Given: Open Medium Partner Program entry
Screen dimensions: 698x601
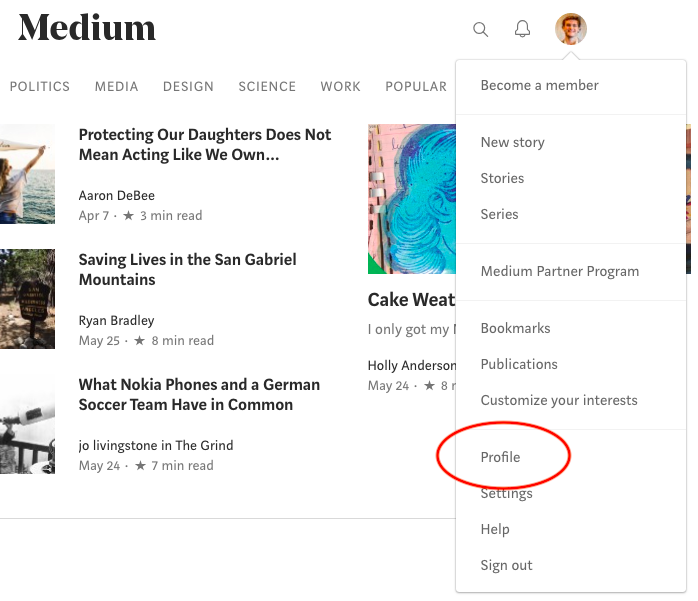Looking at the screenshot, I should (560, 271).
